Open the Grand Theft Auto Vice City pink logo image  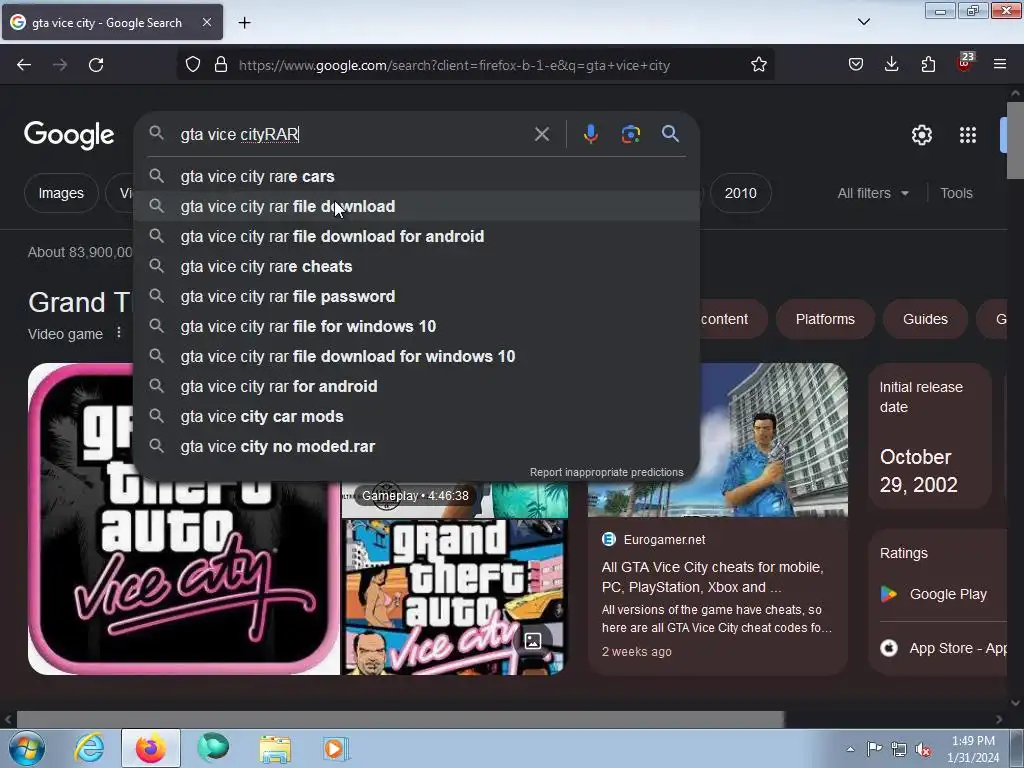click(184, 519)
